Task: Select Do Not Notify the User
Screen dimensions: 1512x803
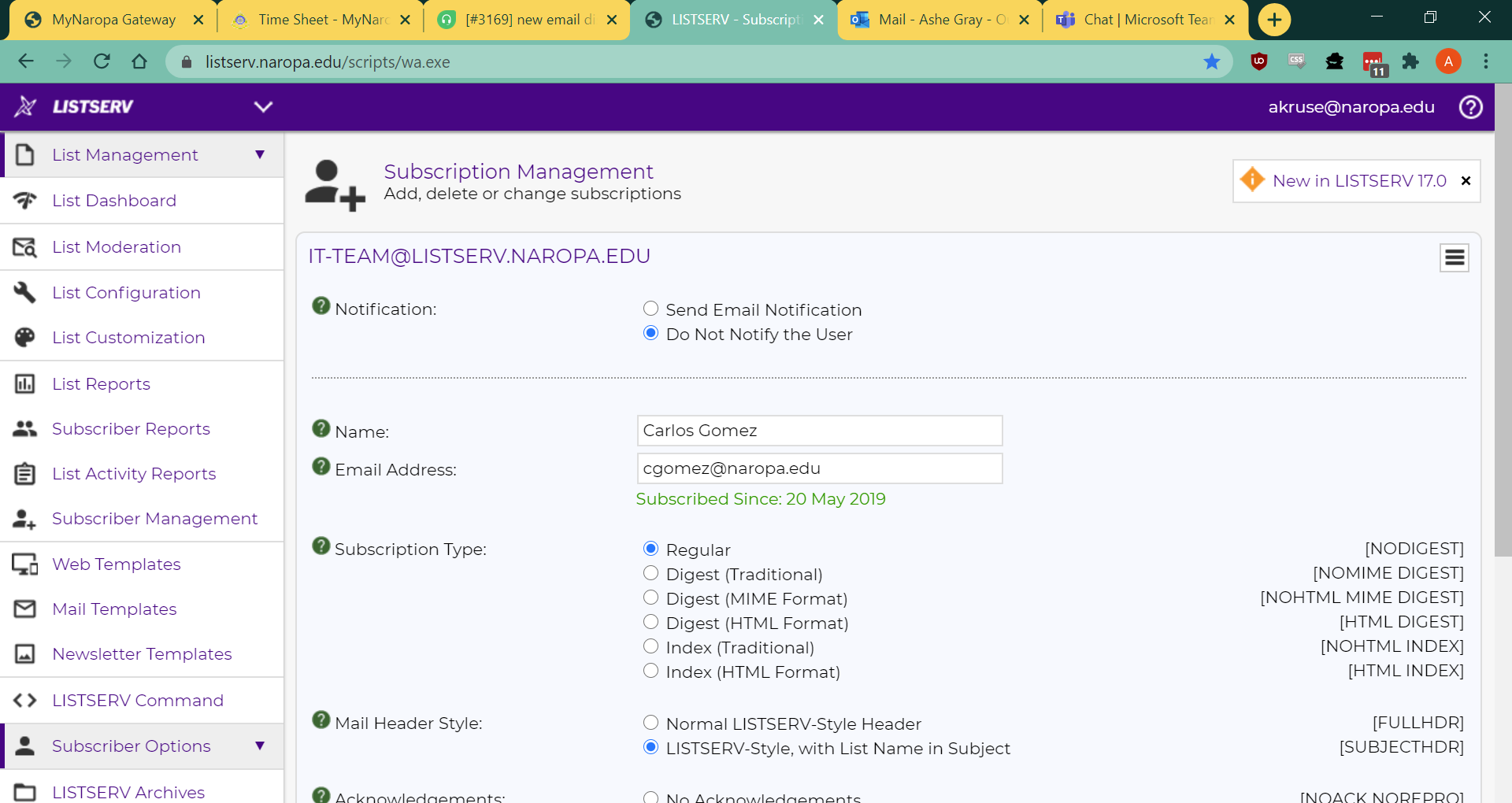Action: [x=650, y=333]
